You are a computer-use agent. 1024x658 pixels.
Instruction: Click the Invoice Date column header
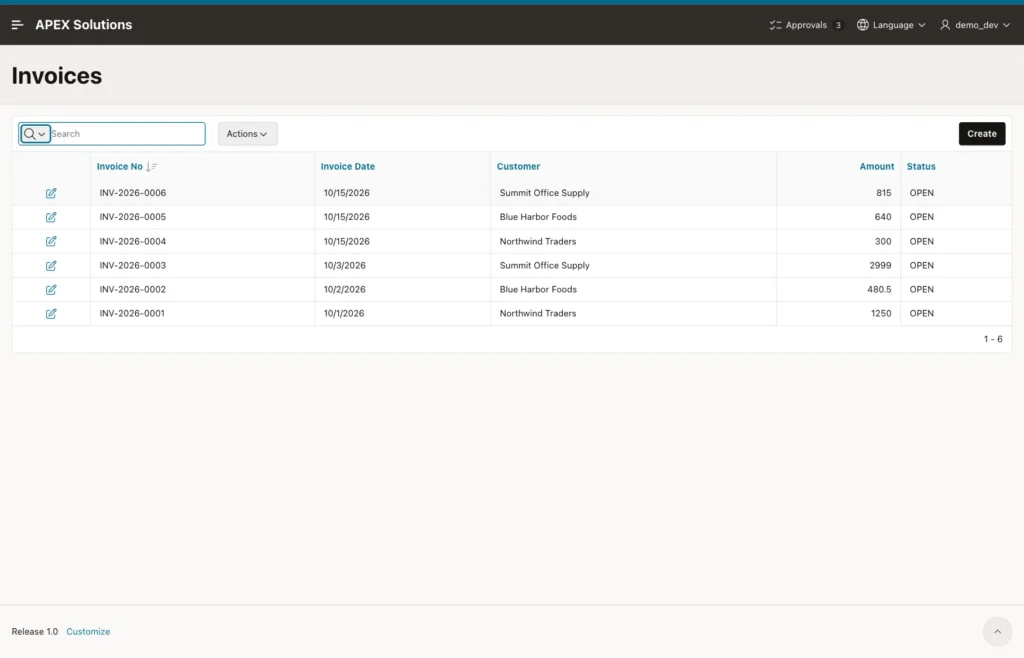[347, 166]
